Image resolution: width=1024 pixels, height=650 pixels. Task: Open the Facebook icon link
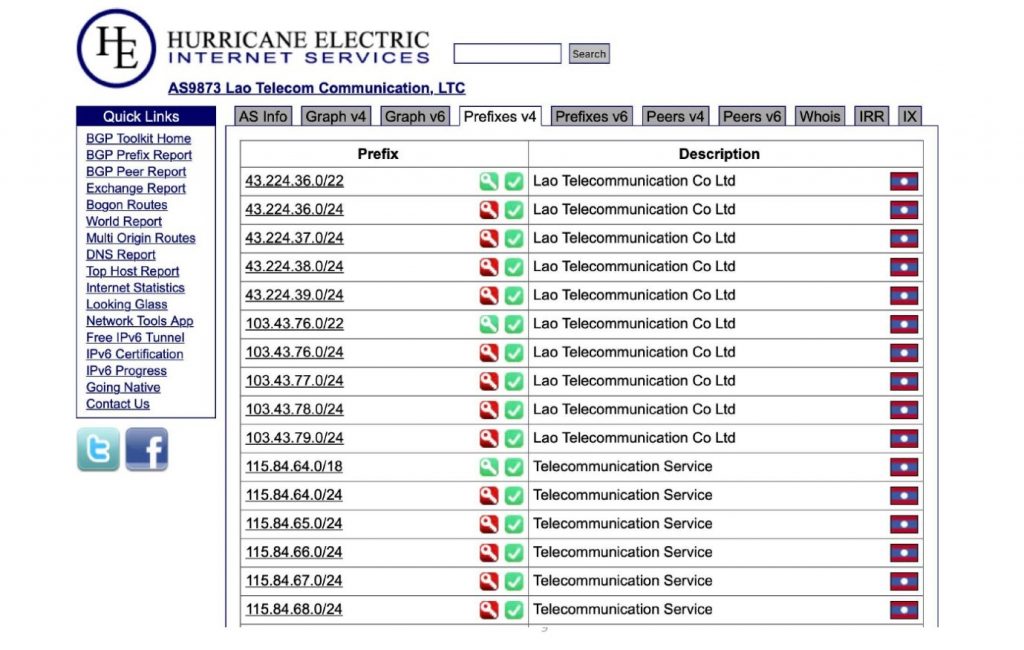point(147,449)
